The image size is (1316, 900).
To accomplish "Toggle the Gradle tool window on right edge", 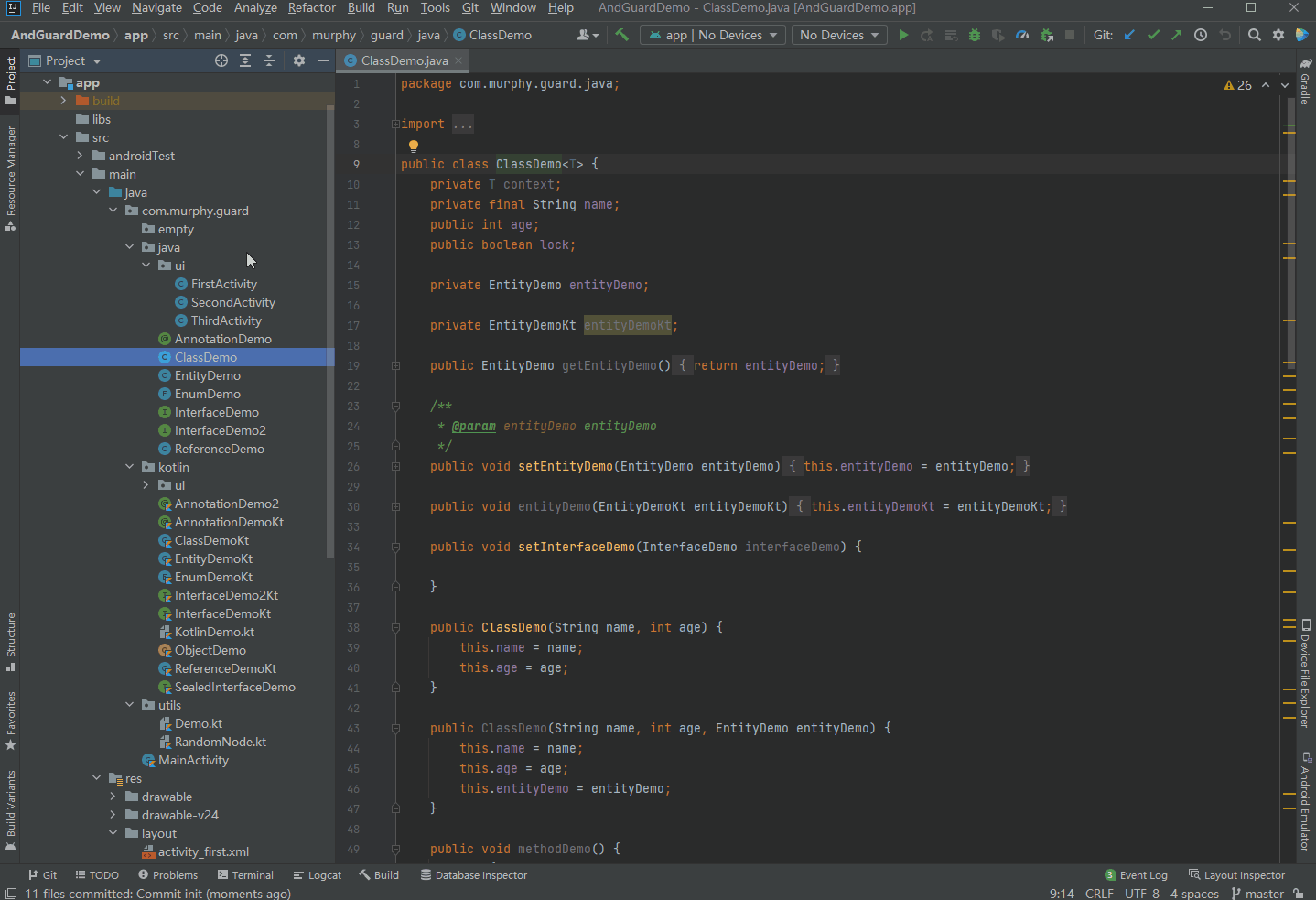I will pyautogui.click(x=1306, y=82).
